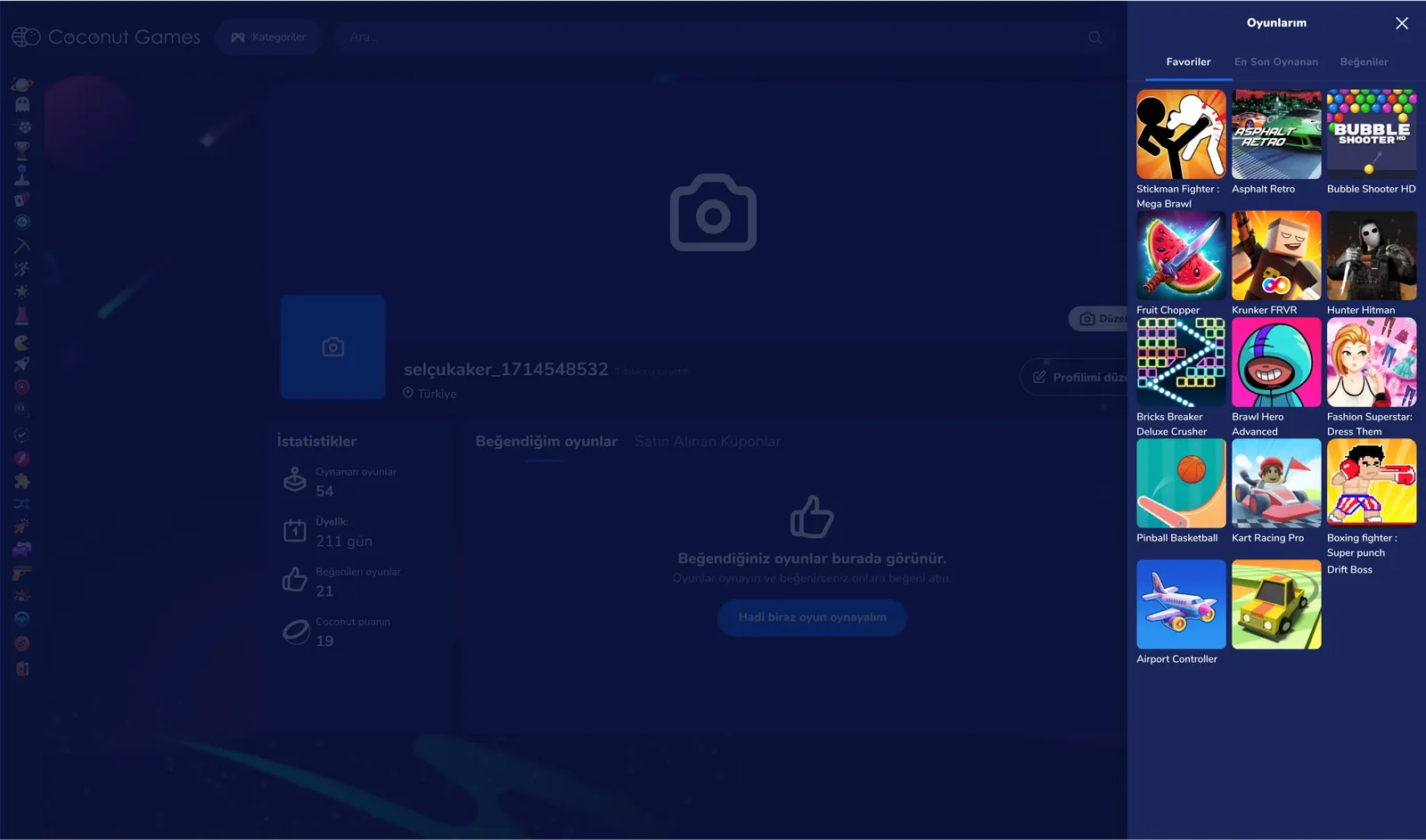Switch to the Favoriler tab
Viewport: 1426px width, 840px height.
click(x=1188, y=62)
